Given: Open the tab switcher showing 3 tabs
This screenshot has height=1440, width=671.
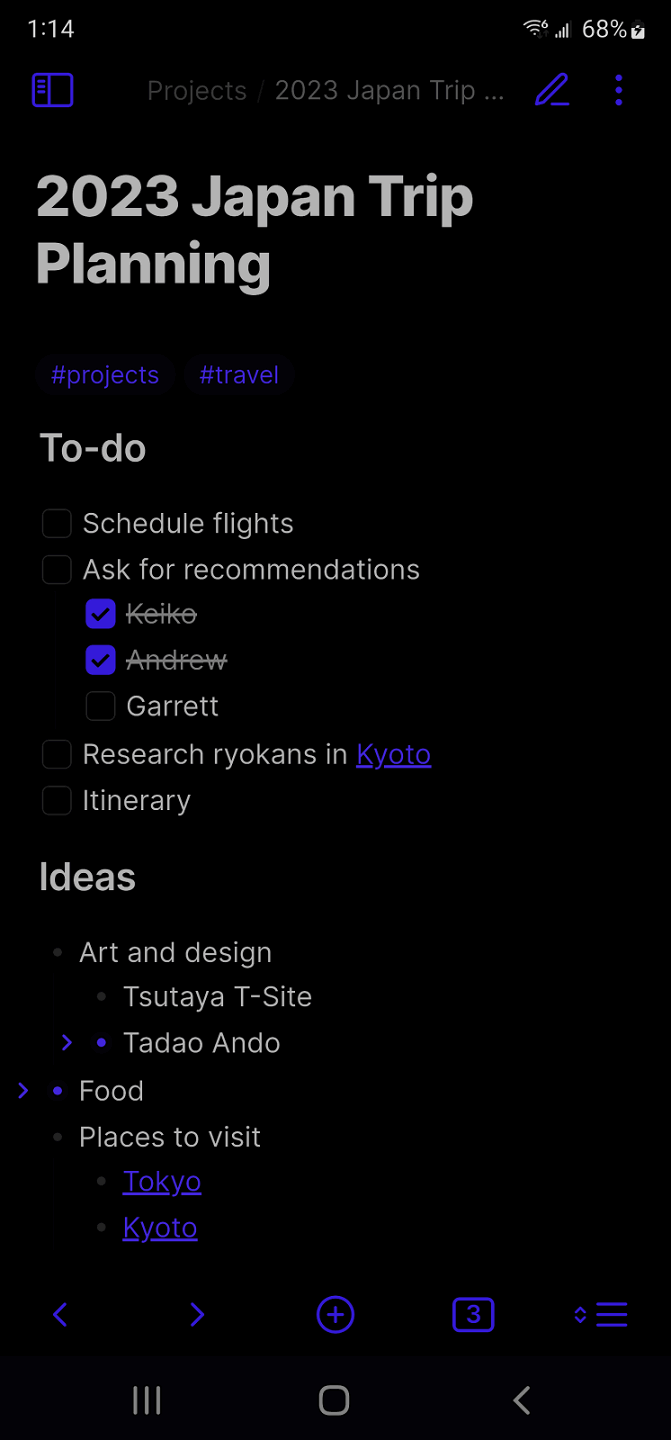Looking at the screenshot, I should (x=473, y=1314).
